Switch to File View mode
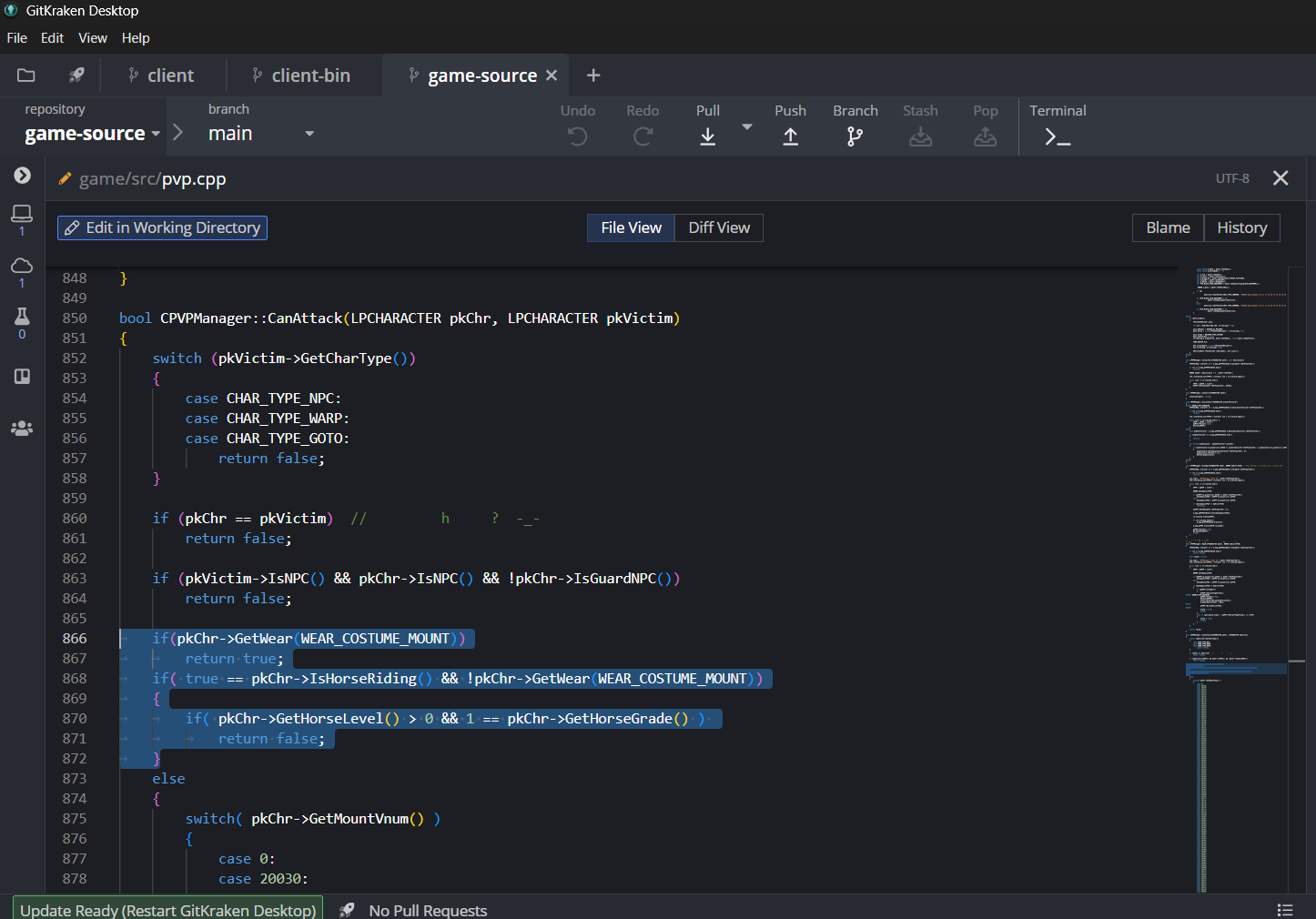Image resolution: width=1316 pixels, height=919 pixels. pos(631,227)
